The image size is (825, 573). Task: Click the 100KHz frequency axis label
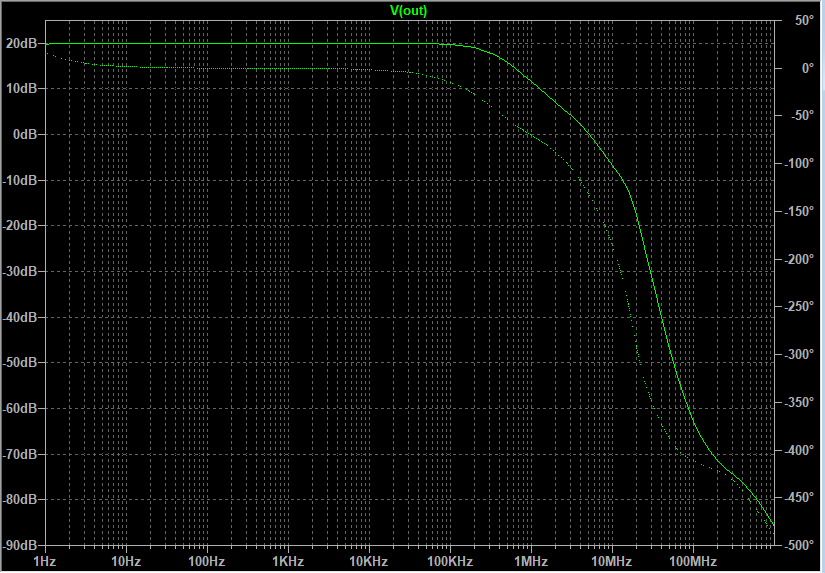click(450, 561)
